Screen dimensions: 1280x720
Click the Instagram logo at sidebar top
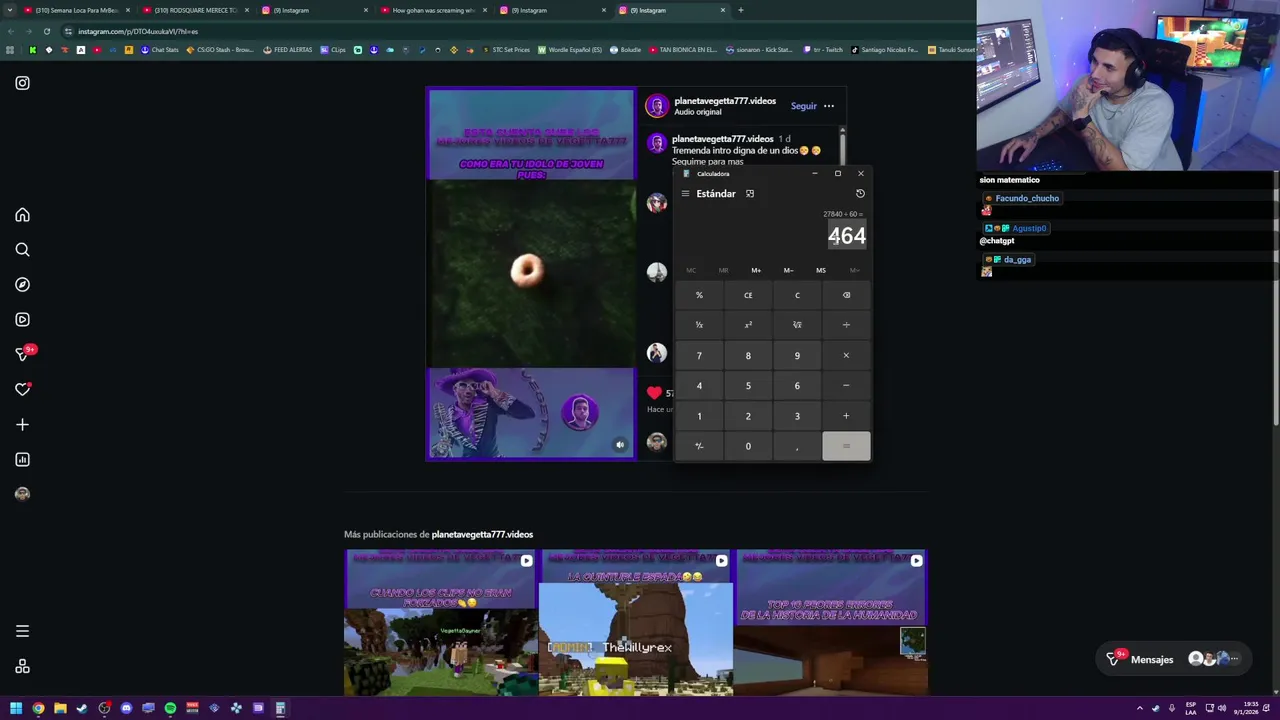click(22, 83)
